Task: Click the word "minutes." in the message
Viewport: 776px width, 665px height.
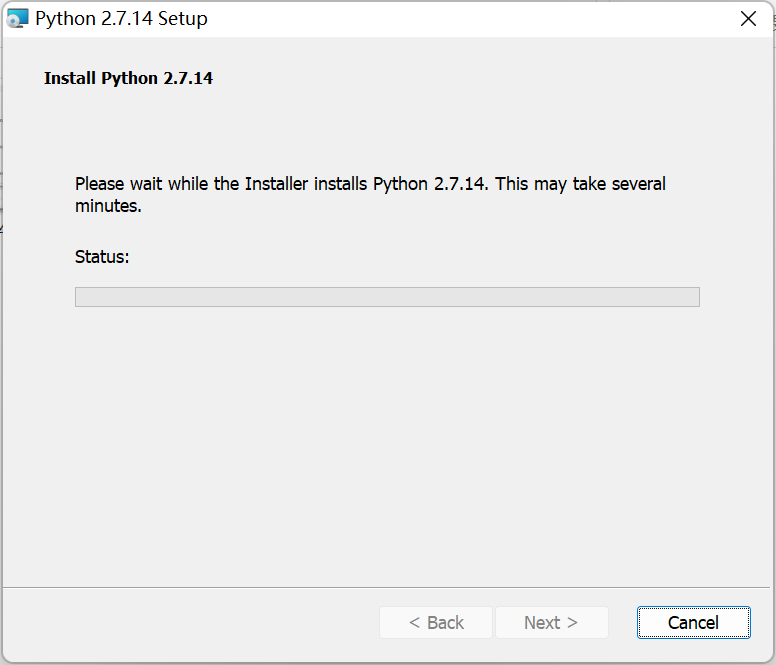Action: click(108, 207)
